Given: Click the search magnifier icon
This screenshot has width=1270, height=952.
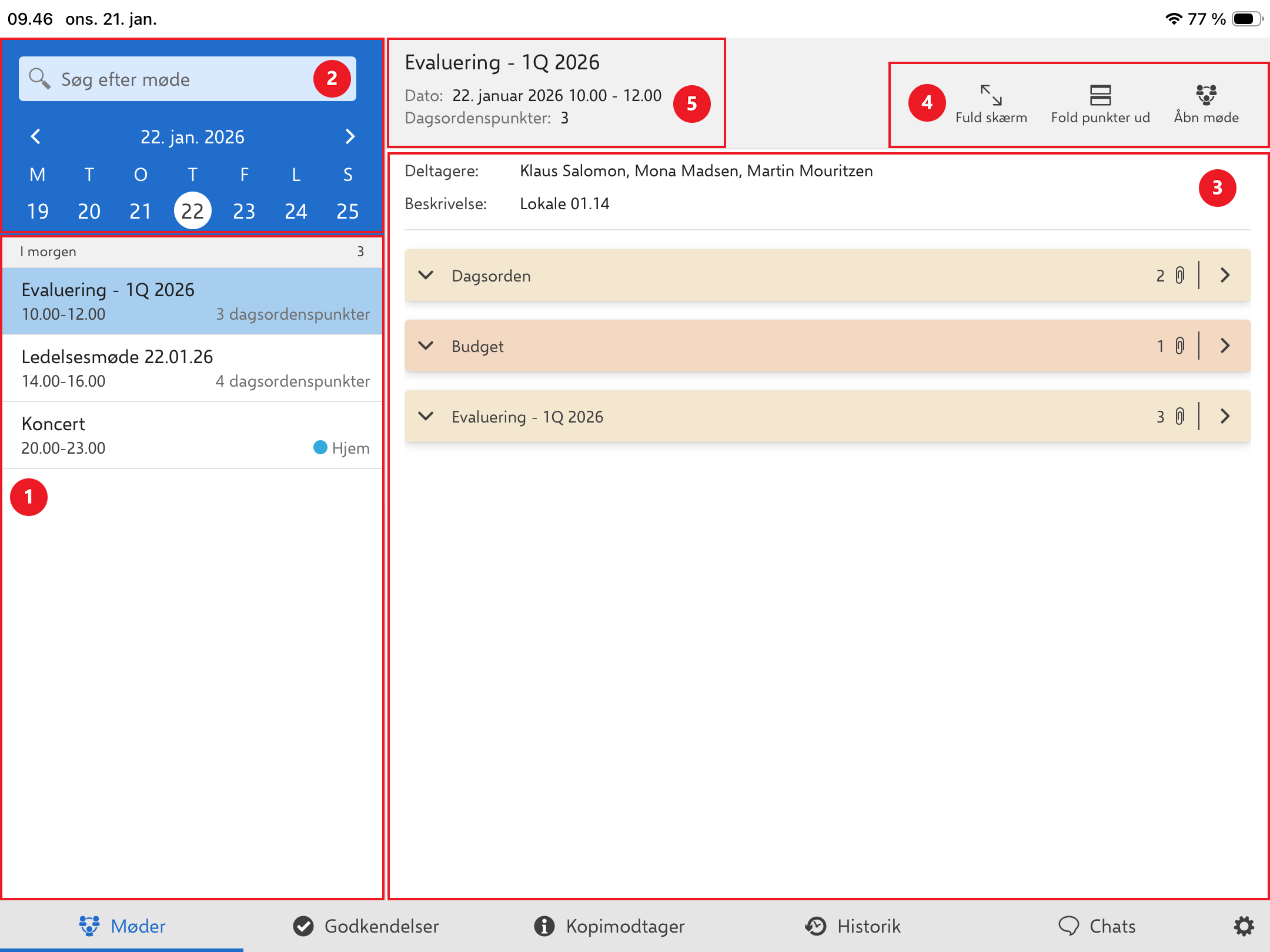Looking at the screenshot, I should coord(39,79).
